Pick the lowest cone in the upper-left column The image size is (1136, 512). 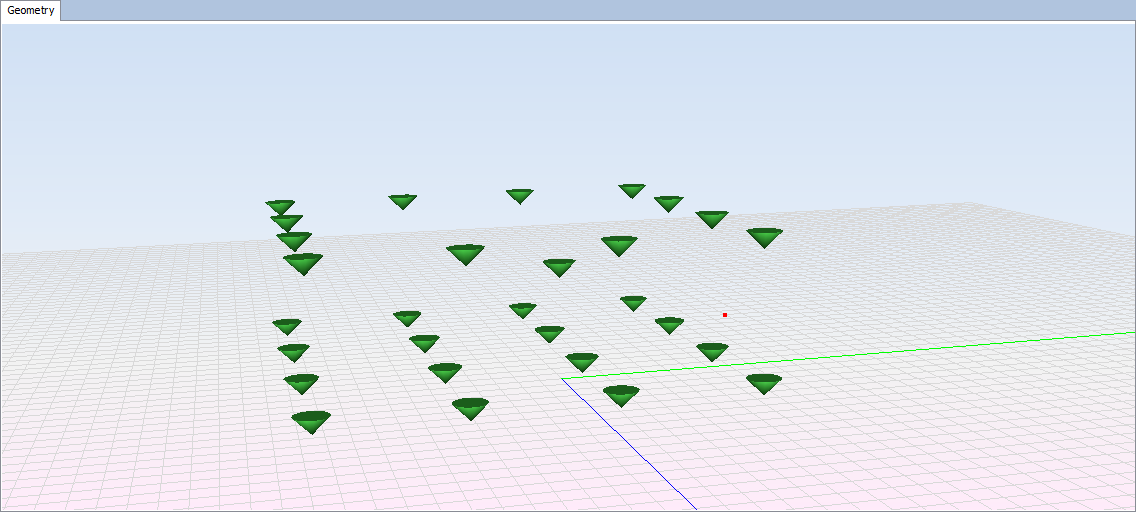302,263
